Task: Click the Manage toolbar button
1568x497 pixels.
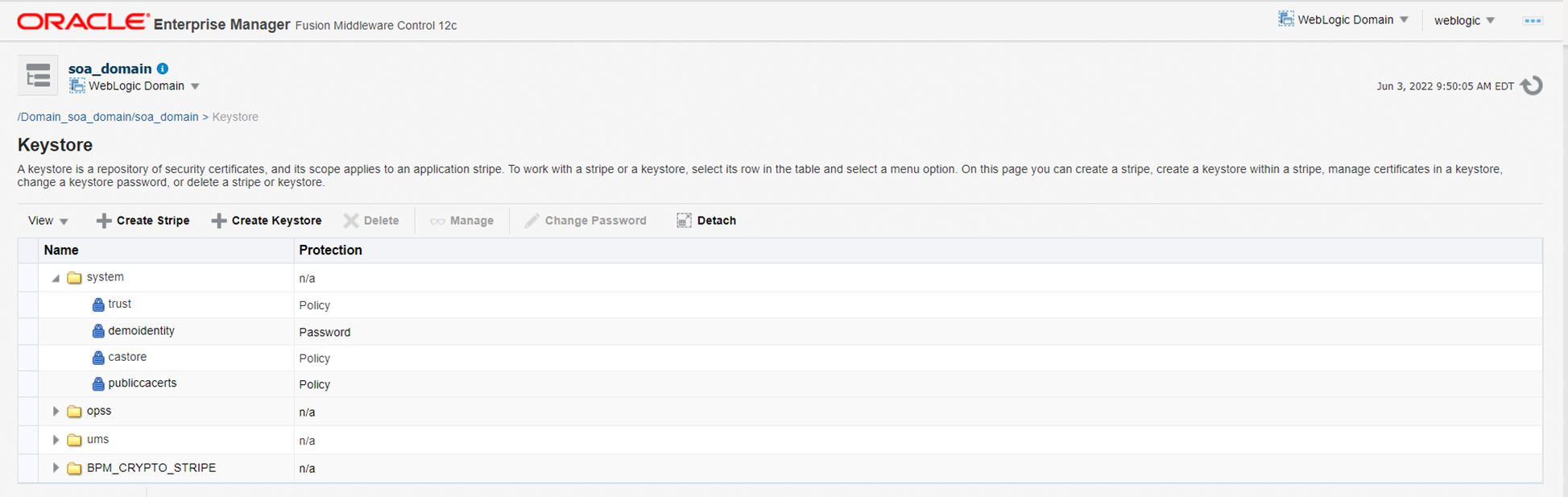Action: click(461, 221)
